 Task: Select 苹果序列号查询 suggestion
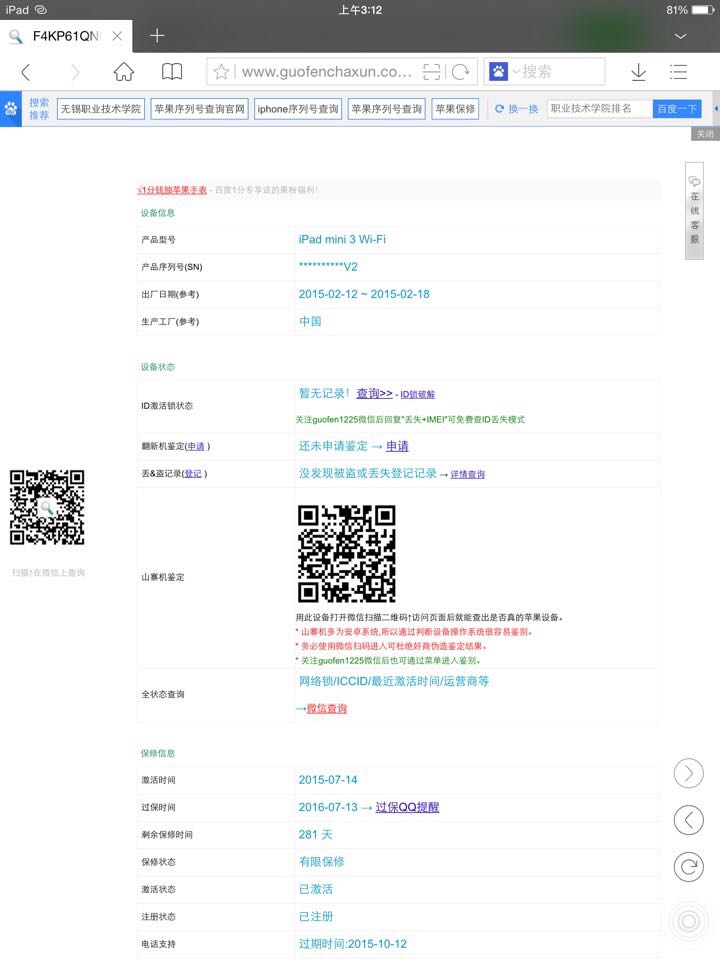click(387, 109)
